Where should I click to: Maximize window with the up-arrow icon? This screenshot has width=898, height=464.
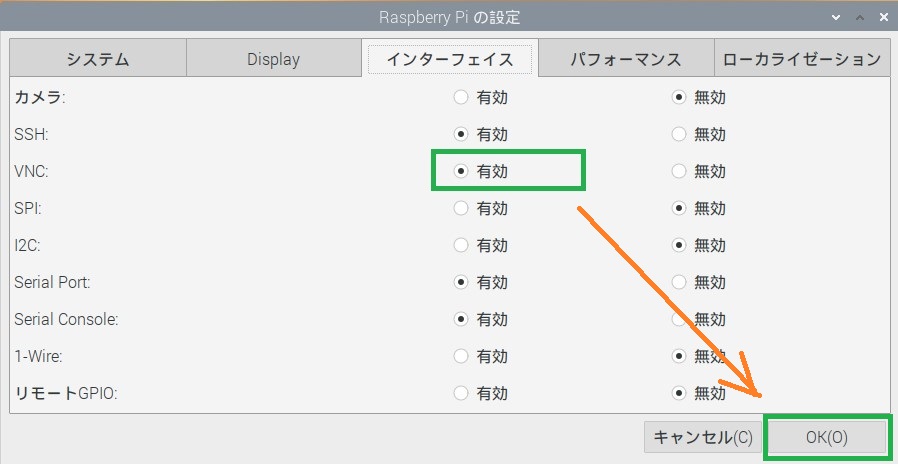click(x=860, y=18)
